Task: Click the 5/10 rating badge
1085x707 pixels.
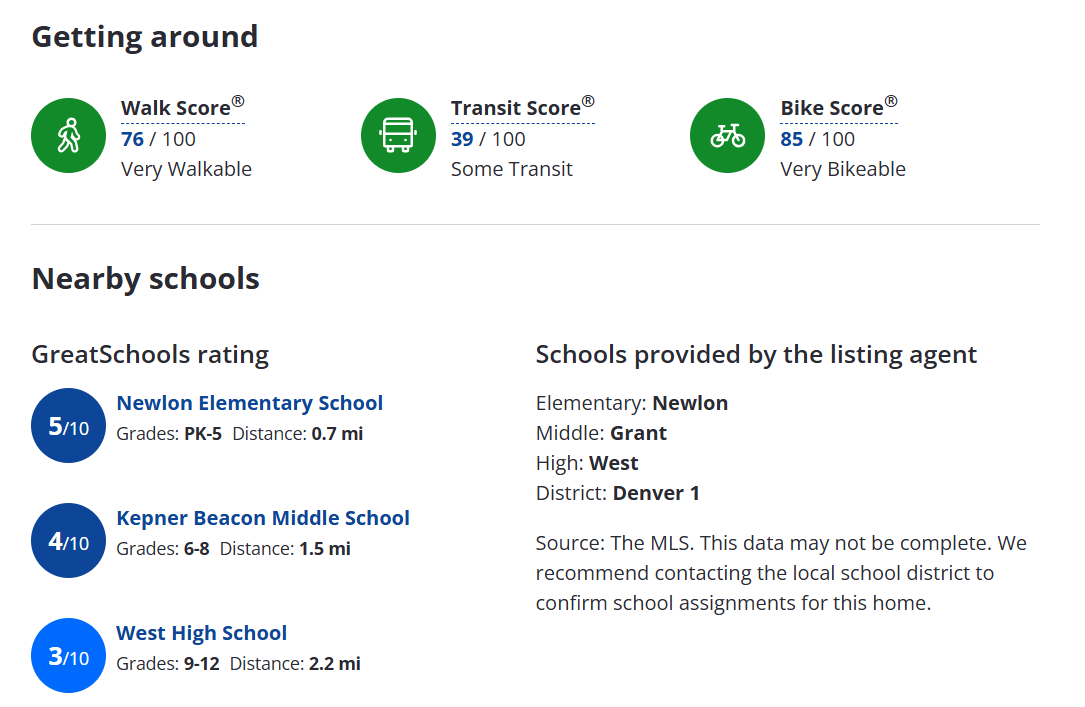Action: click(69, 425)
